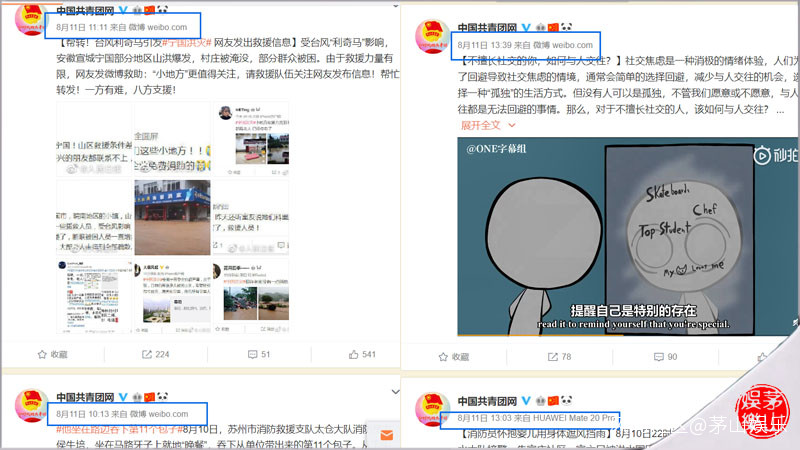
Task: Play the @ONE字幕组 social anxiety video
Action: click(627, 236)
